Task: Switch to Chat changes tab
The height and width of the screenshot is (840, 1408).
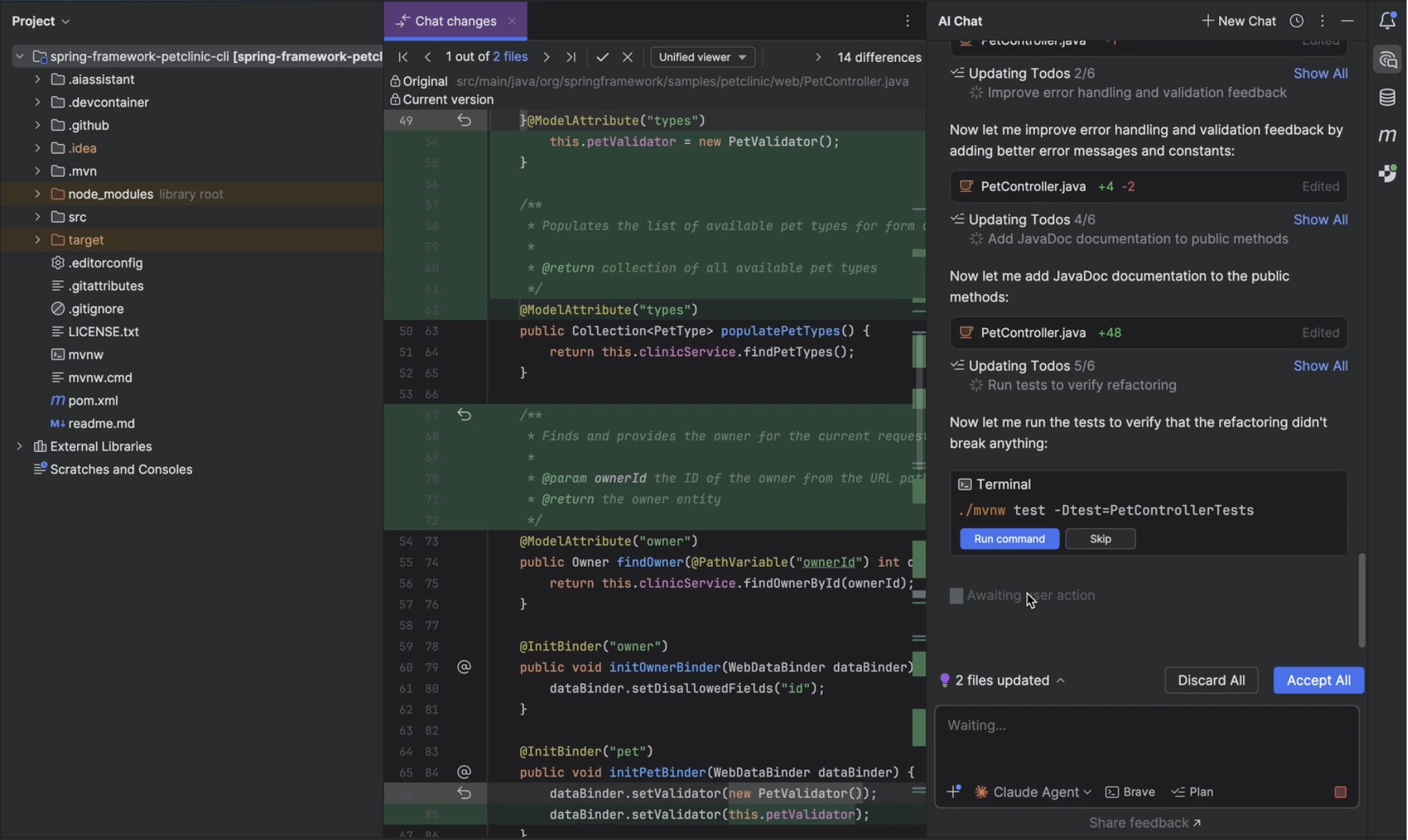Action: (x=455, y=21)
